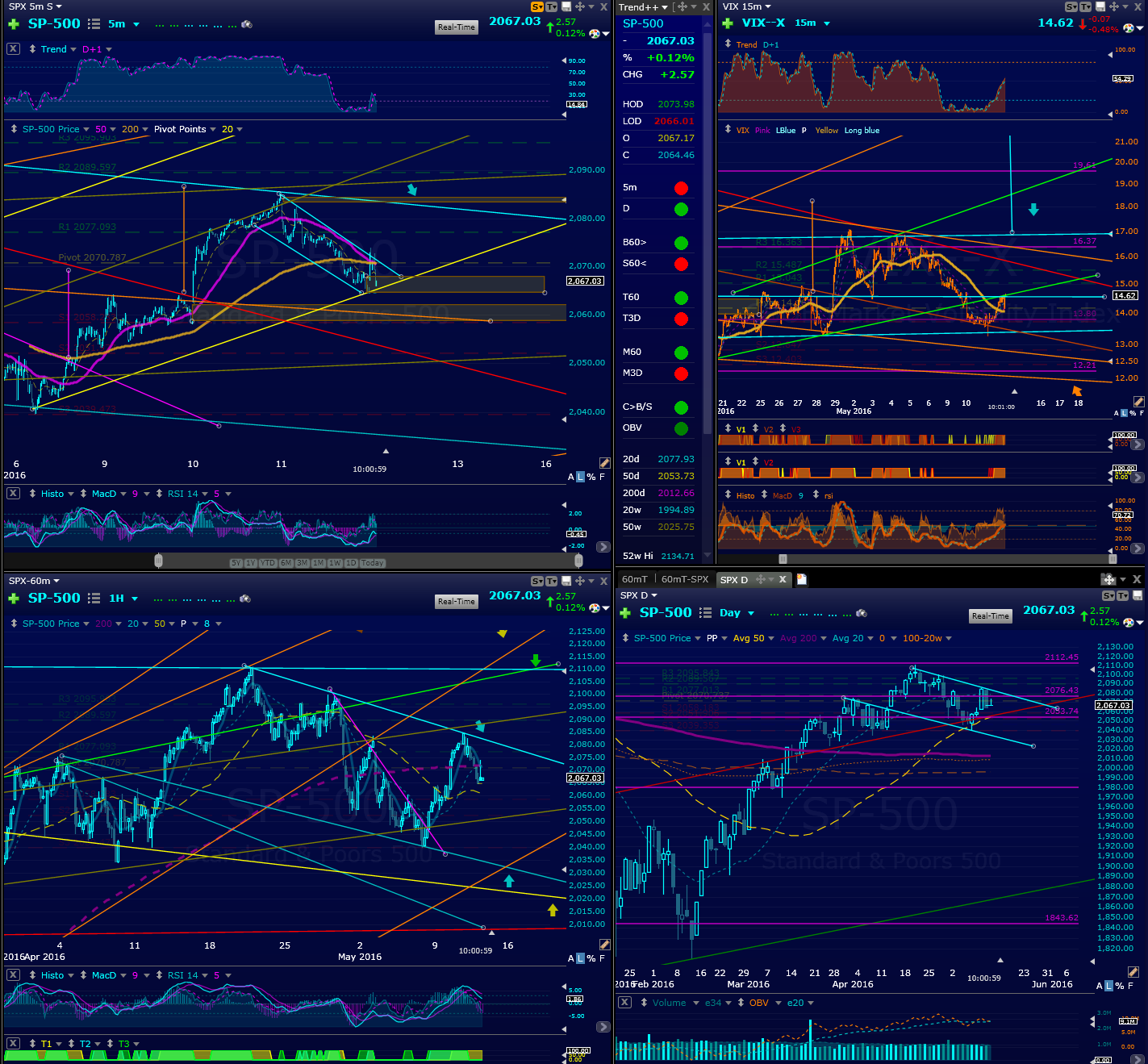Click Real-Time button in SPX-60m chart
Viewport: 1148px width, 1064px height.
tap(457, 601)
